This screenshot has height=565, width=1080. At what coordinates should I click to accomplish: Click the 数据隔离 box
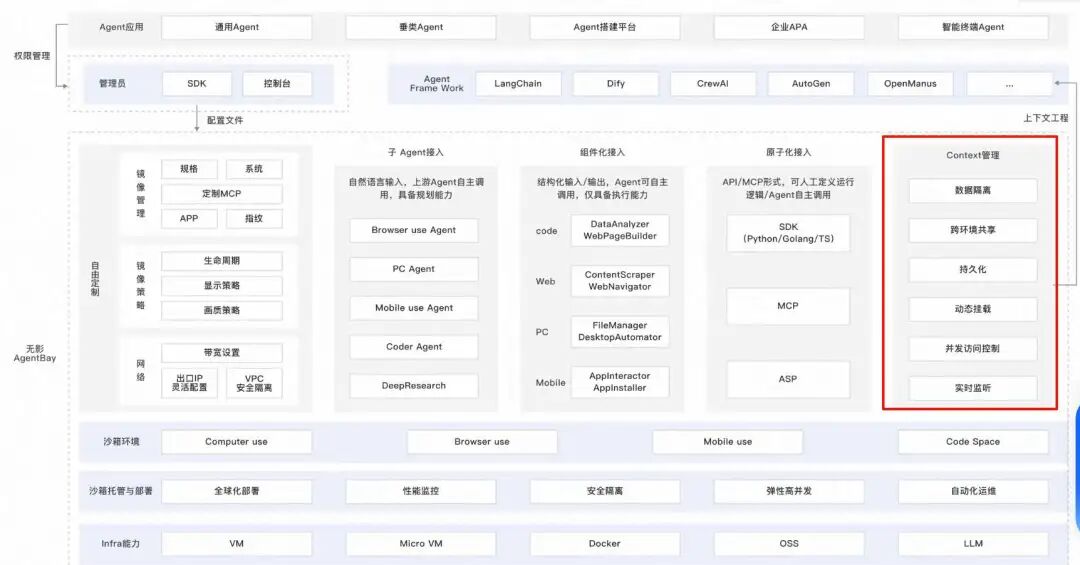click(973, 191)
